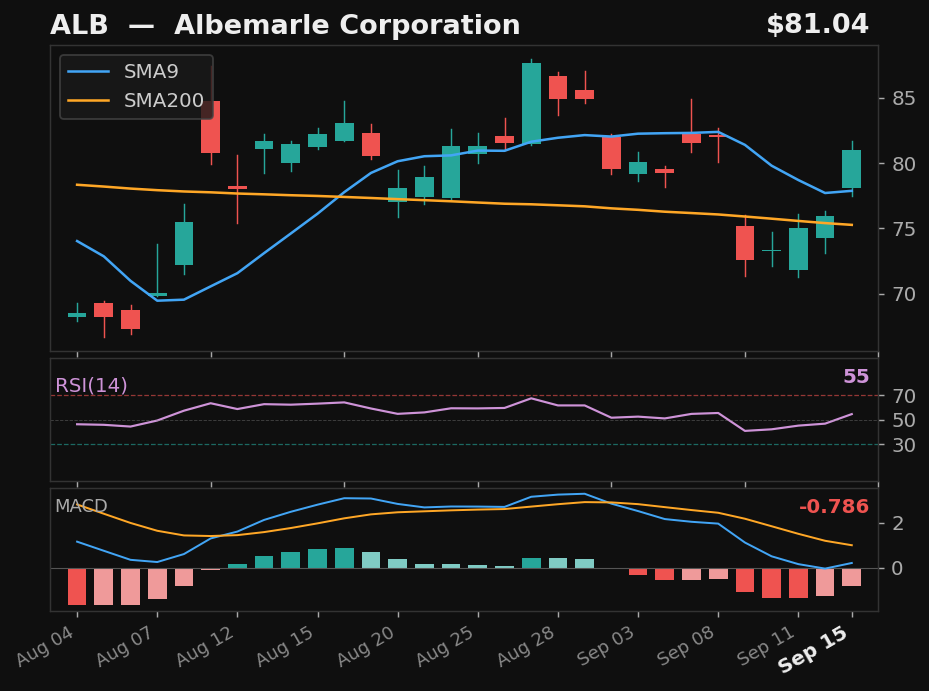Screen dimensions: 929x691
Task: Click the 75 price axis label
Action: tap(904, 229)
